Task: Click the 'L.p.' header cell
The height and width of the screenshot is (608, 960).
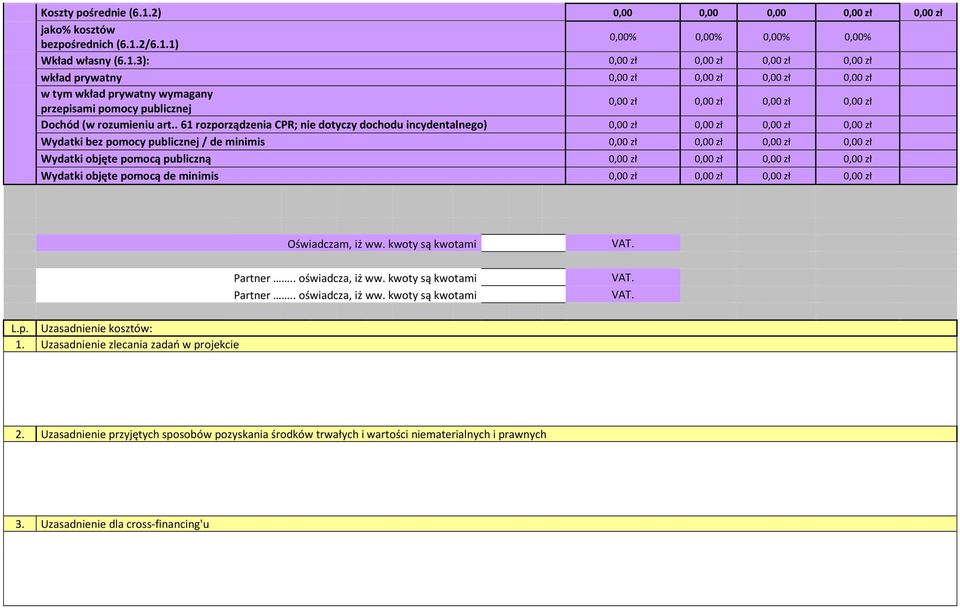Action: [20, 329]
